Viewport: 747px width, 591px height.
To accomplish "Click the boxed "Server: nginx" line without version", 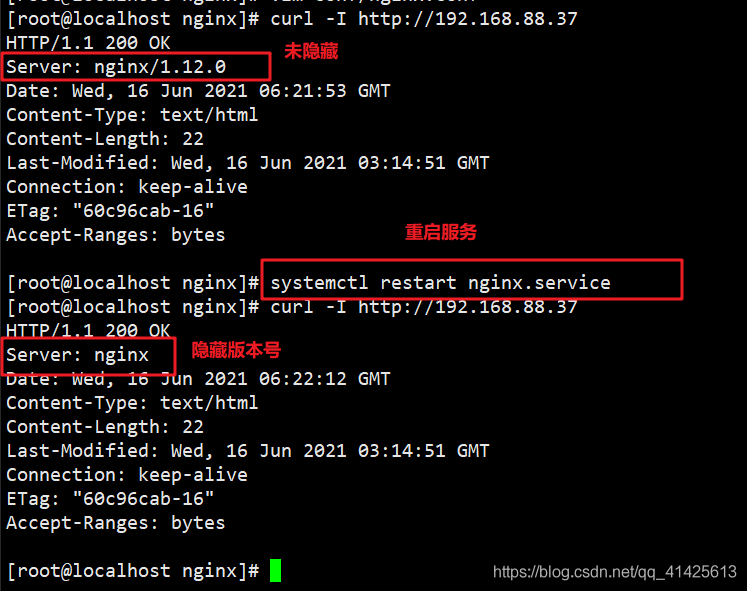I will (78, 355).
